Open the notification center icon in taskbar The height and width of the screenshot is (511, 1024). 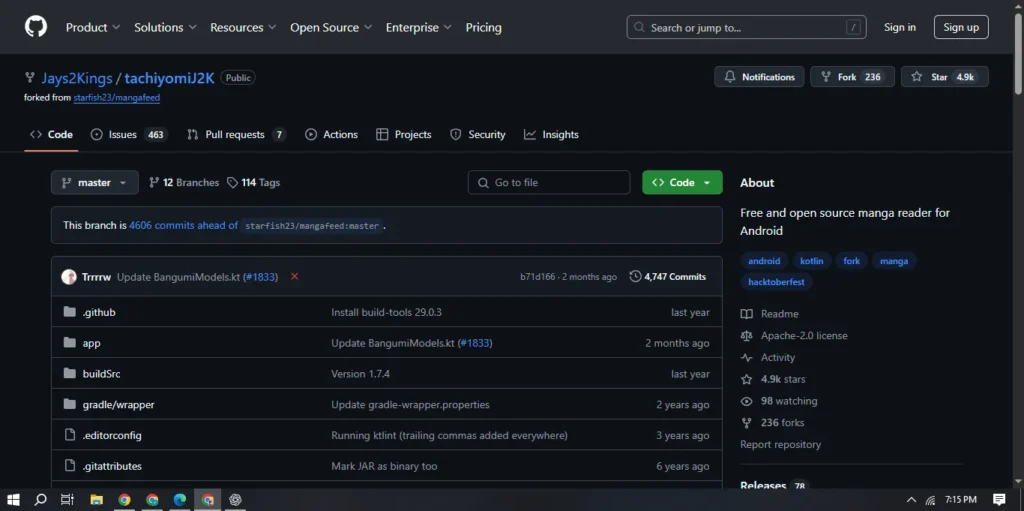[998, 499]
